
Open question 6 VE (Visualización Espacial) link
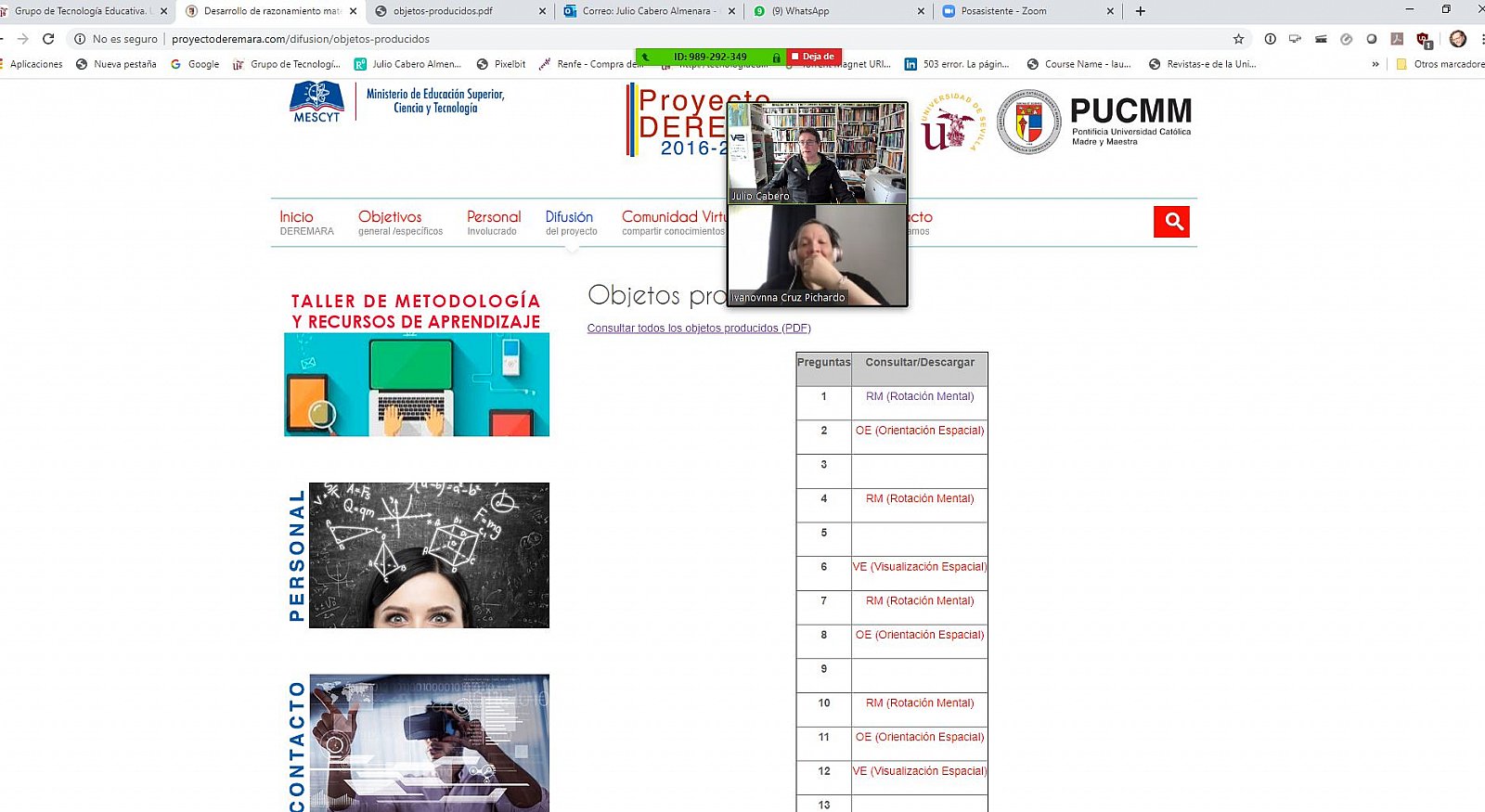click(919, 567)
